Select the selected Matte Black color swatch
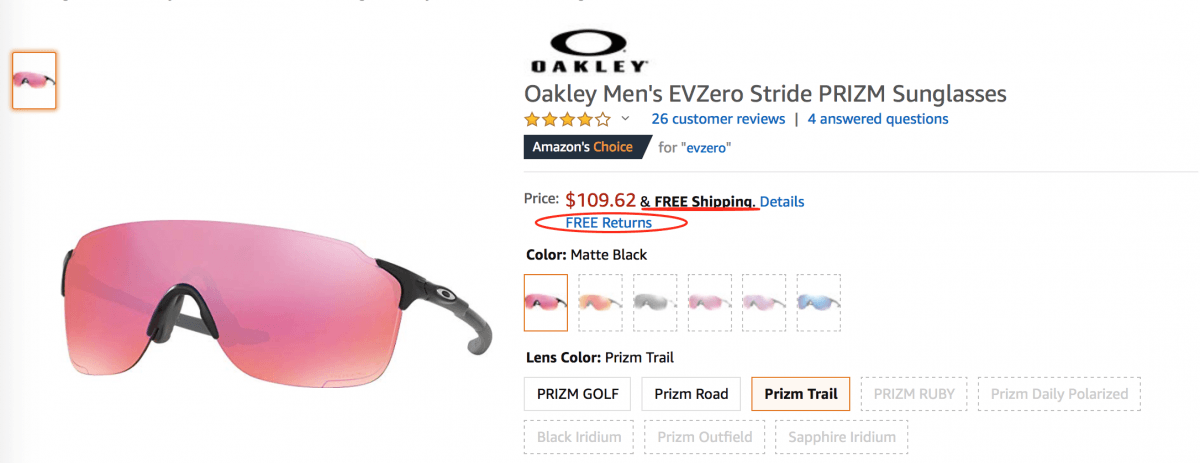This screenshot has width=1200, height=463. click(x=546, y=303)
